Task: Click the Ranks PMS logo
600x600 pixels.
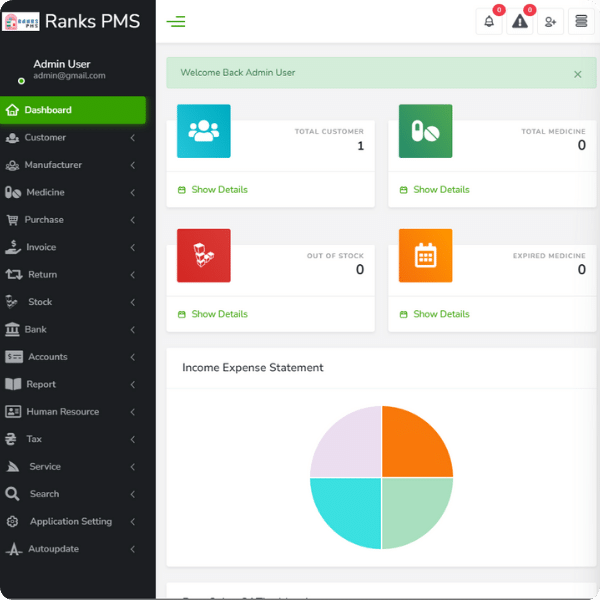Action: (22, 22)
